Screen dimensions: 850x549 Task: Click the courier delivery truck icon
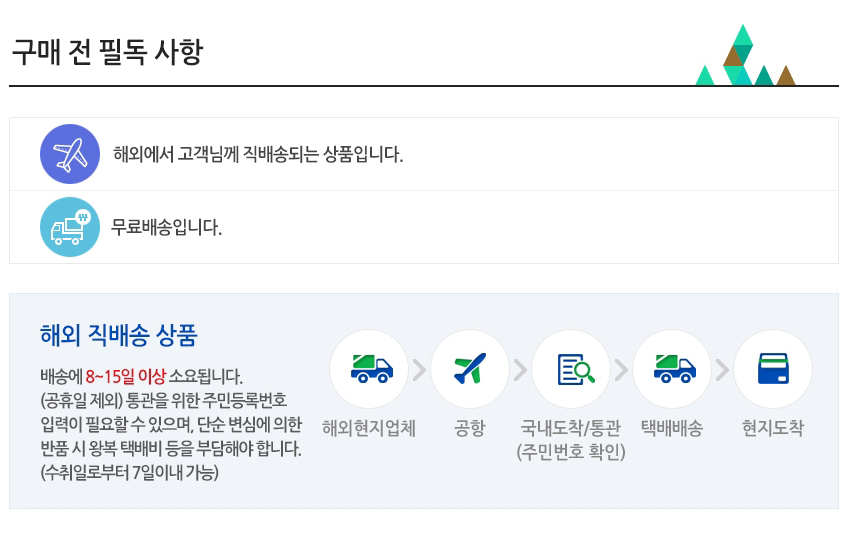[x=672, y=369]
